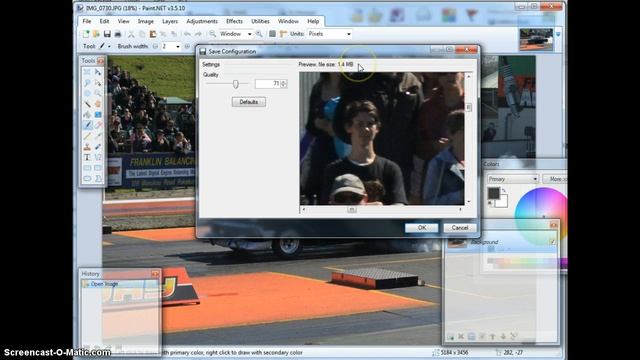The width and height of the screenshot is (640, 360).
Task: Open the Edit menu
Action: (104, 21)
